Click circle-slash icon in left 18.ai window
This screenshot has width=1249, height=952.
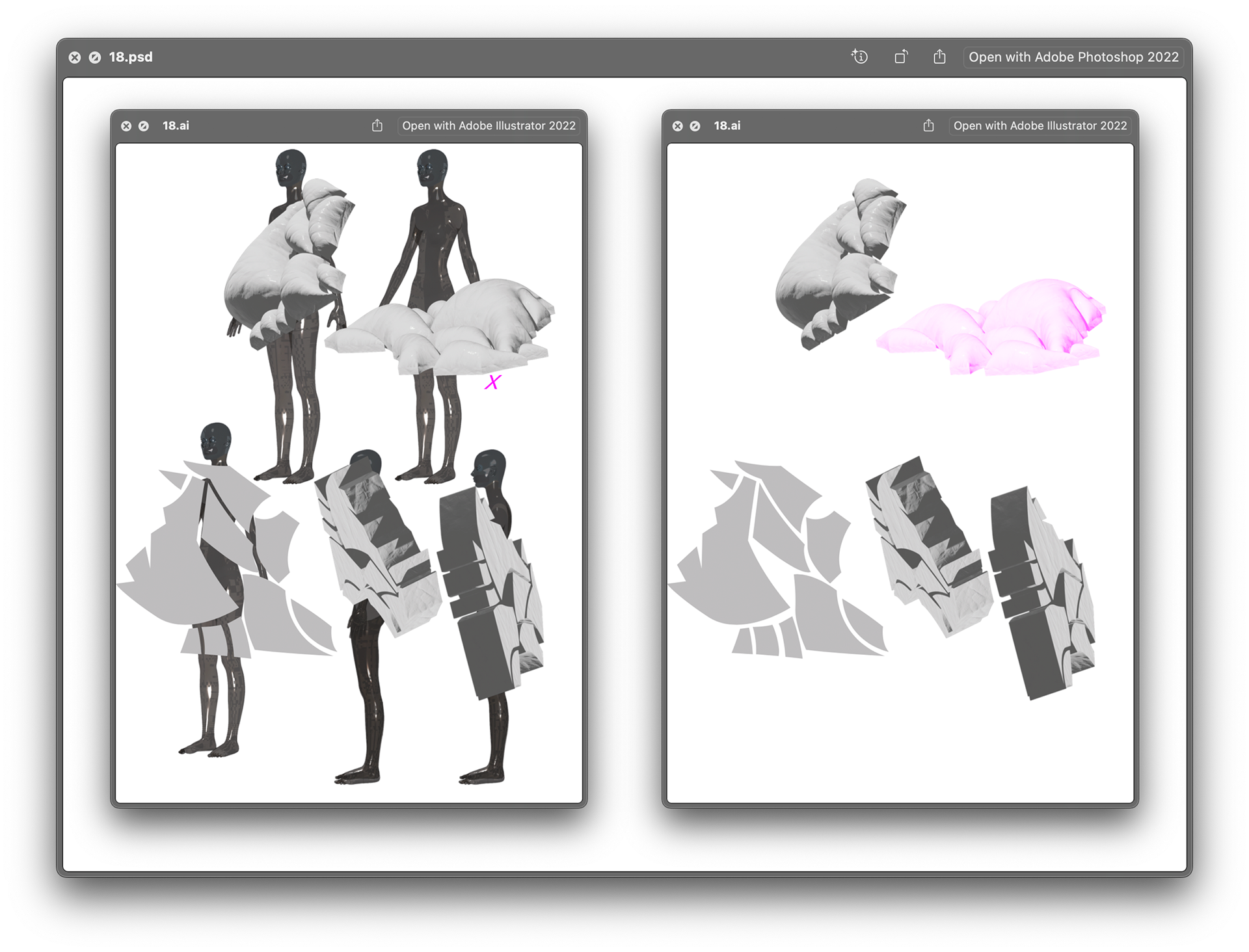[x=144, y=126]
